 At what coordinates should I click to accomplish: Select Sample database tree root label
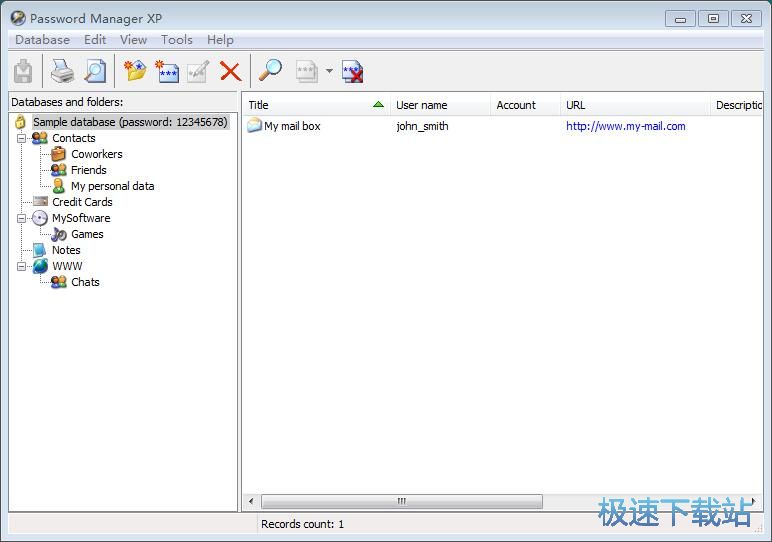pos(130,122)
